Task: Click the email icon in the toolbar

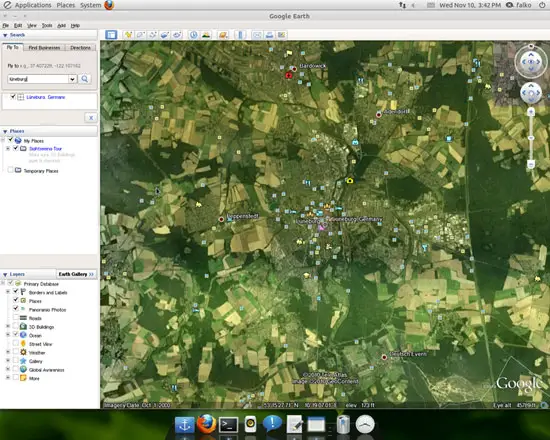Action: pos(257,35)
